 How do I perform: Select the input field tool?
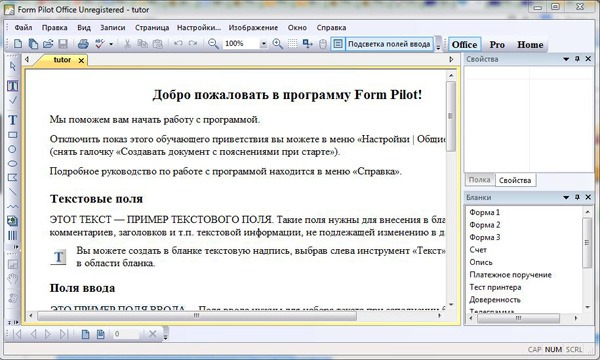13,86
